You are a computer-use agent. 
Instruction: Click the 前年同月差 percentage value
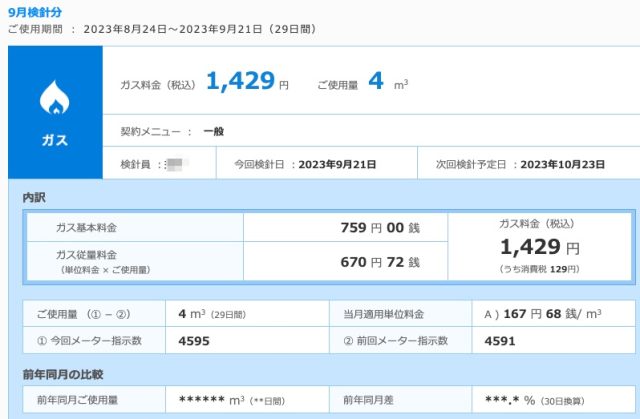[511, 401]
